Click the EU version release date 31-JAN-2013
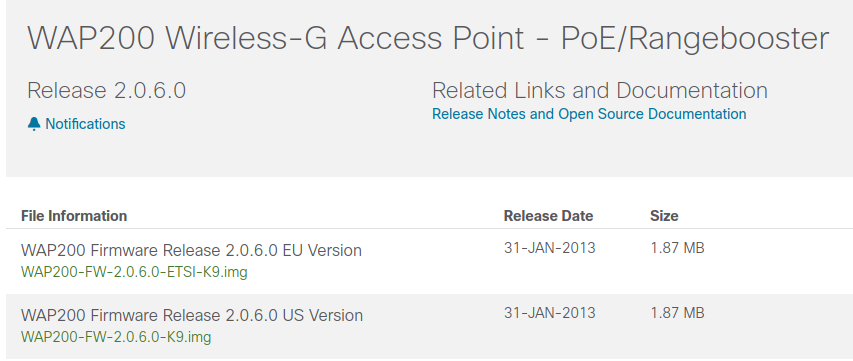The width and height of the screenshot is (853, 361). tap(549, 248)
